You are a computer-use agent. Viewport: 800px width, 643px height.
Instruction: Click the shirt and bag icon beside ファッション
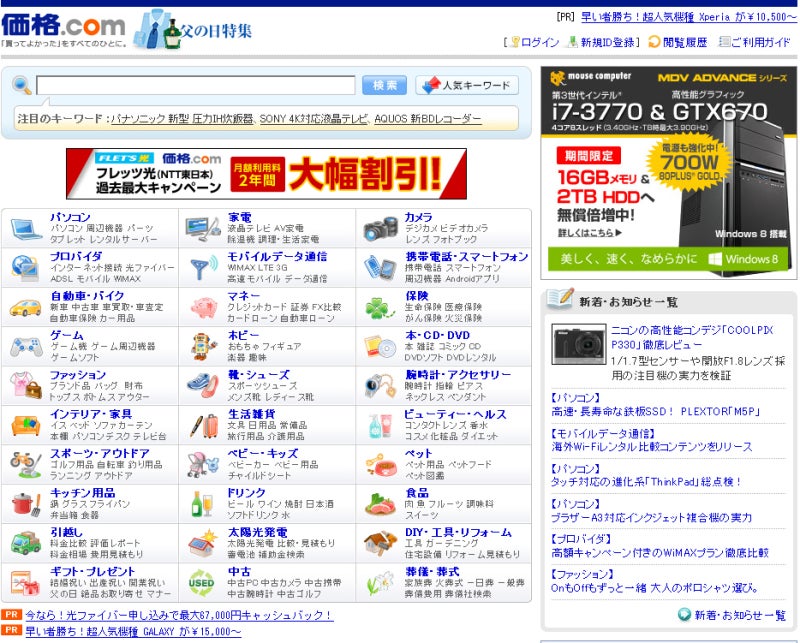tap(26, 386)
